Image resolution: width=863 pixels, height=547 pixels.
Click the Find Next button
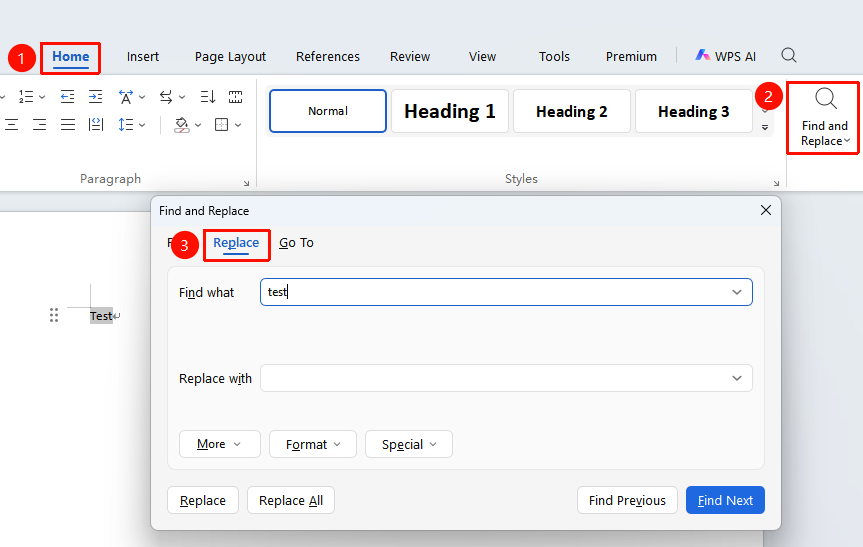725,500
